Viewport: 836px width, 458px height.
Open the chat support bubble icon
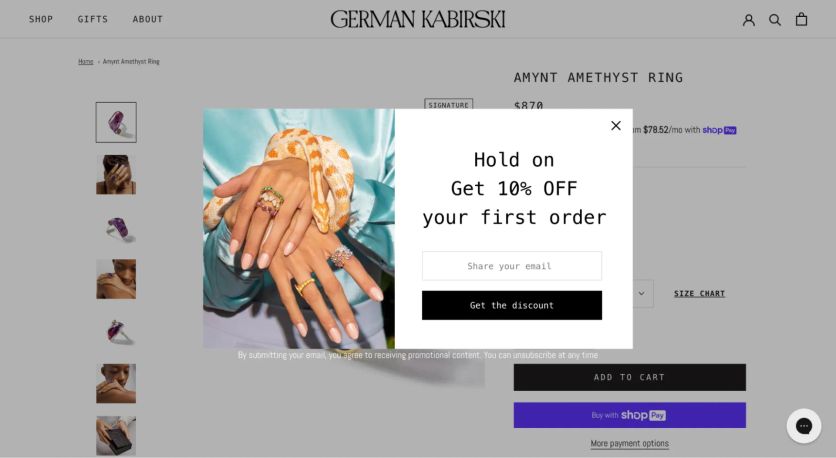[803, 426]
